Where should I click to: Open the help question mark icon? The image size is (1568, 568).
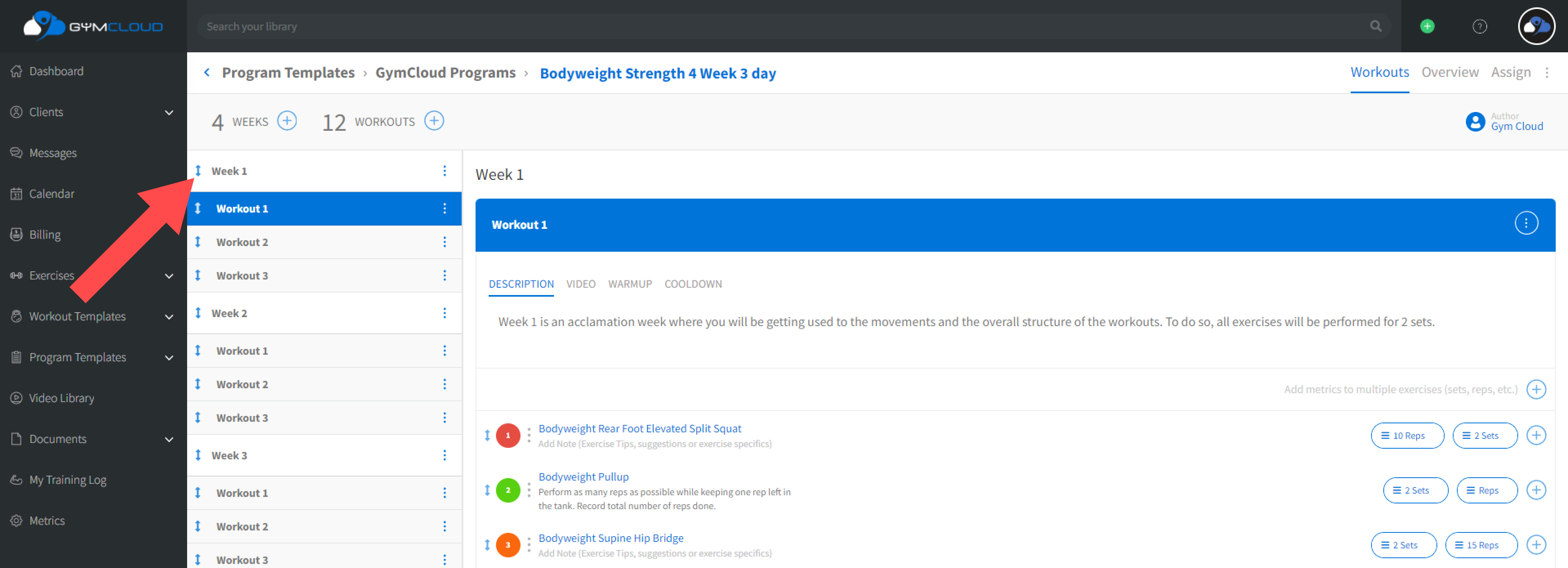[x=1479, y=26]
